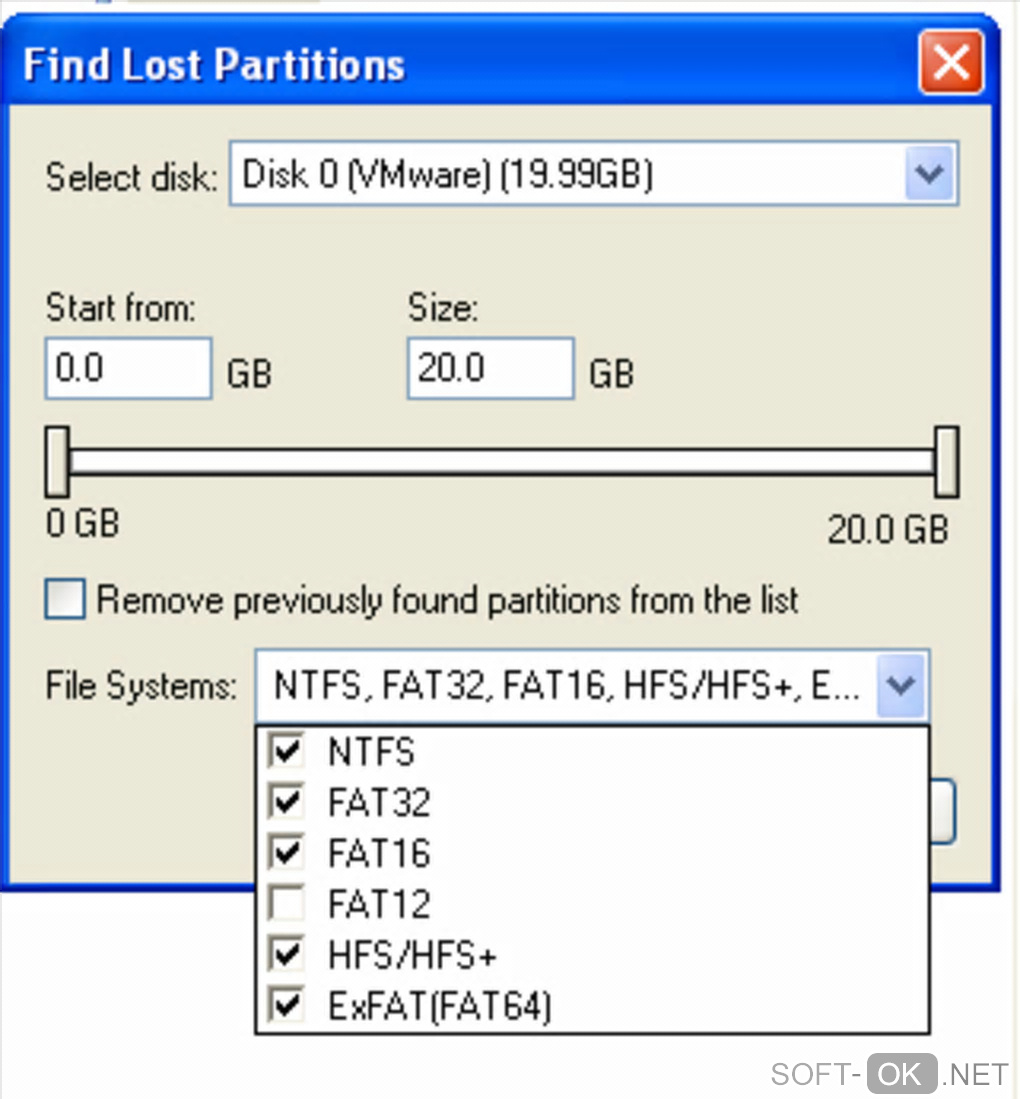Click the left slider handle at 0 GB
This screenshot has width=1020, height=1099.
[x=58, y=461]
